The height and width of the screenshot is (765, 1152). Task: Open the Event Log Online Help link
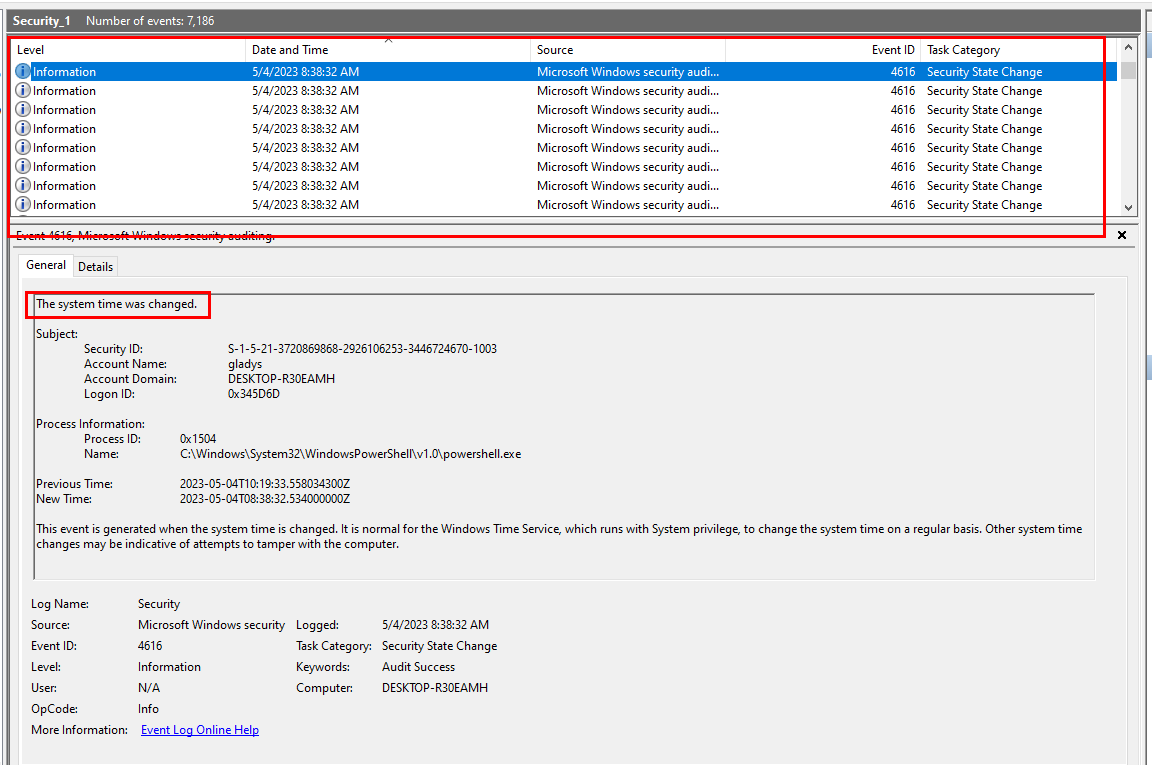click(199, 730)
